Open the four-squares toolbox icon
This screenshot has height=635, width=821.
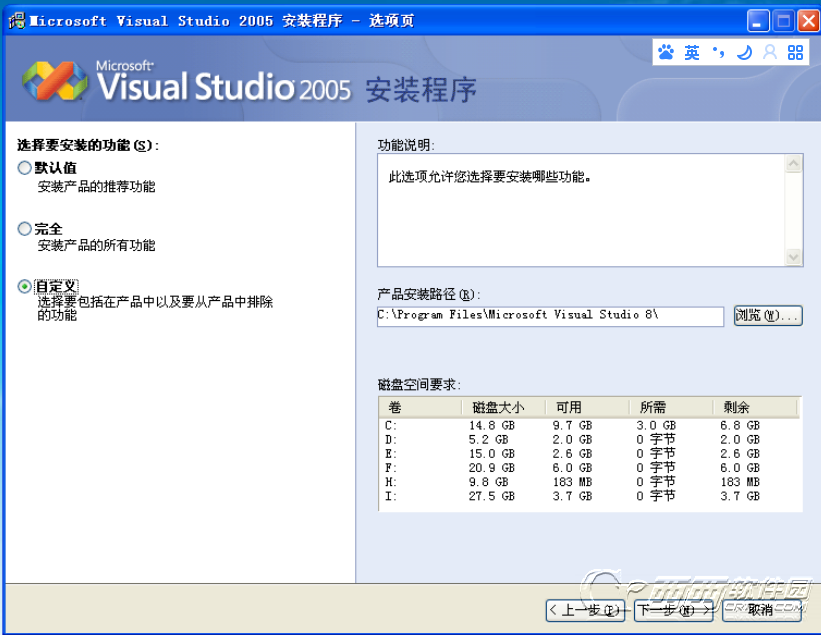796,53
